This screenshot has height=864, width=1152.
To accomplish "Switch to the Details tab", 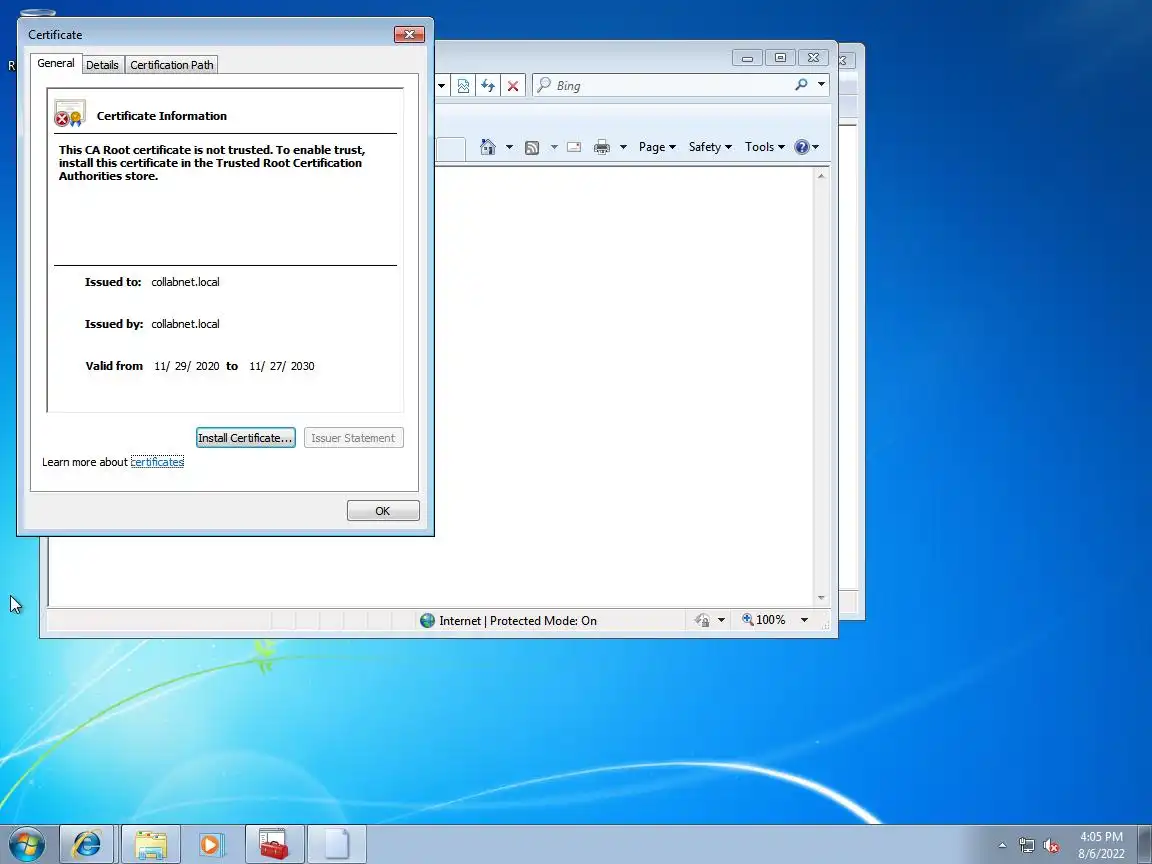I will [x=102, y=65].
